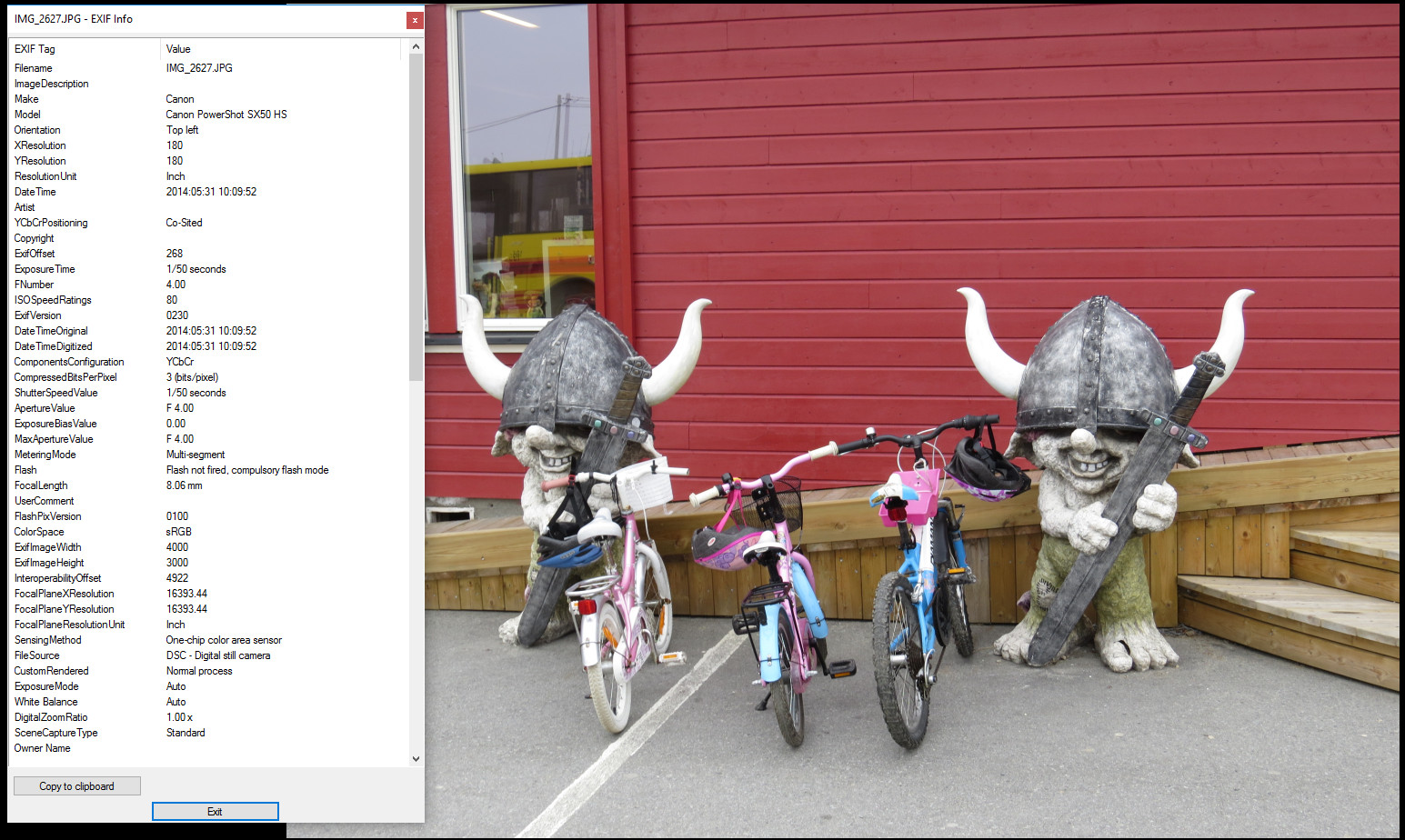Click the "DSC - Digital still camera" value
1405x840 pixels.
[218, 655]
